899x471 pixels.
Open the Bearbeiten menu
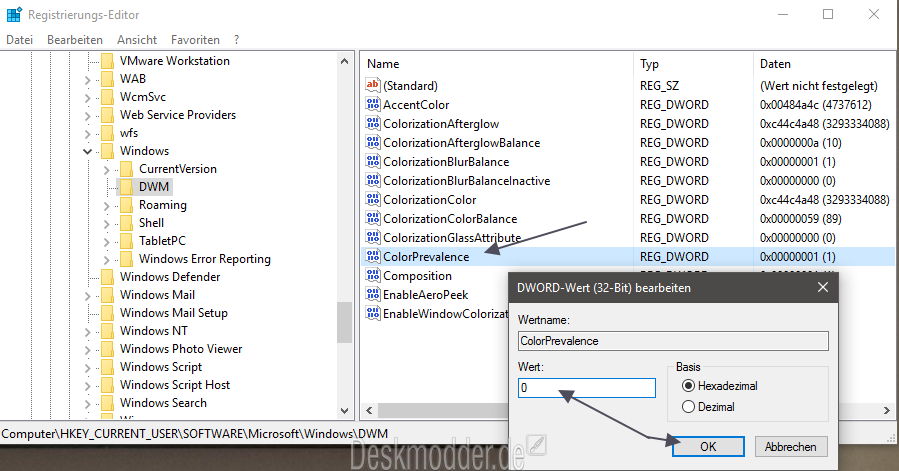coord(75,40)
